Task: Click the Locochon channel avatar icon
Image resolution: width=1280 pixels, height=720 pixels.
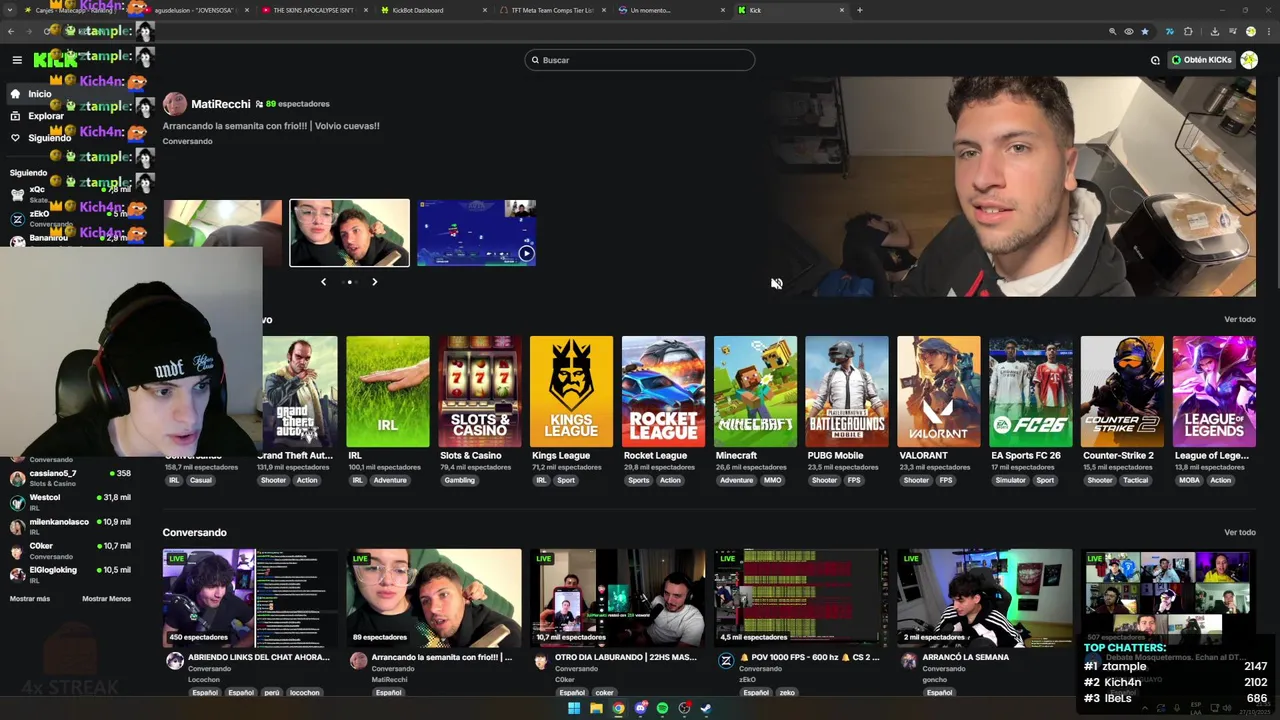Action: coord(175,661)
